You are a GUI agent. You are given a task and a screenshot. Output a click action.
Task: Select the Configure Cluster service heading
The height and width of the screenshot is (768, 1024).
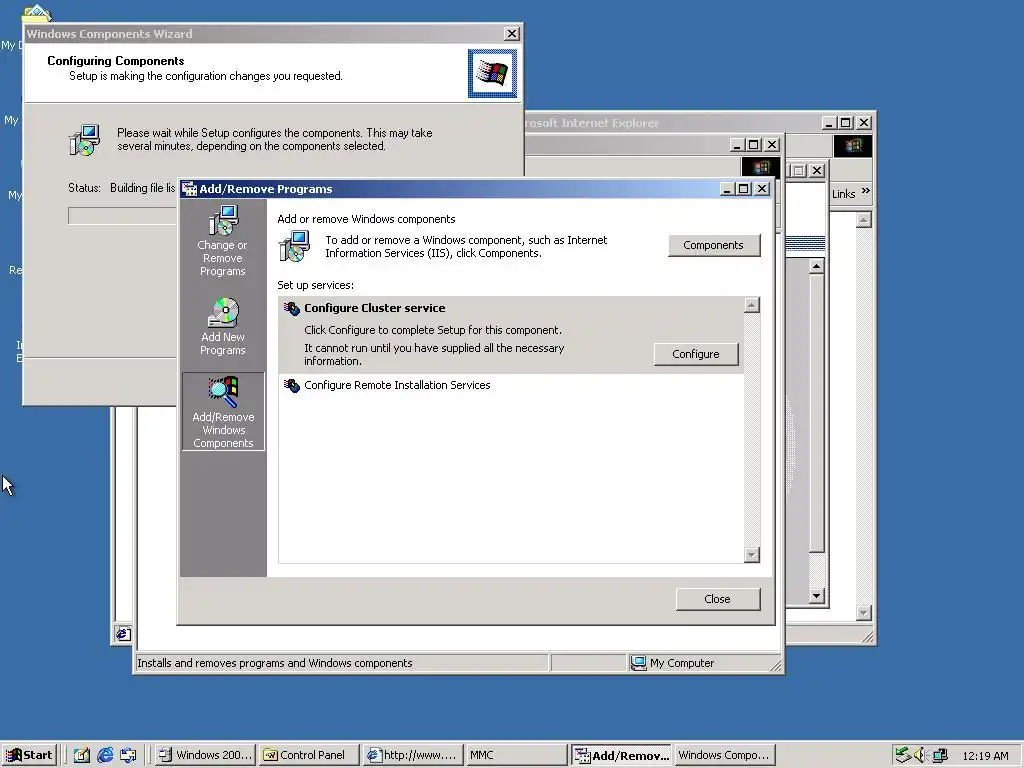pyautogui.click(x=374, y=308)
